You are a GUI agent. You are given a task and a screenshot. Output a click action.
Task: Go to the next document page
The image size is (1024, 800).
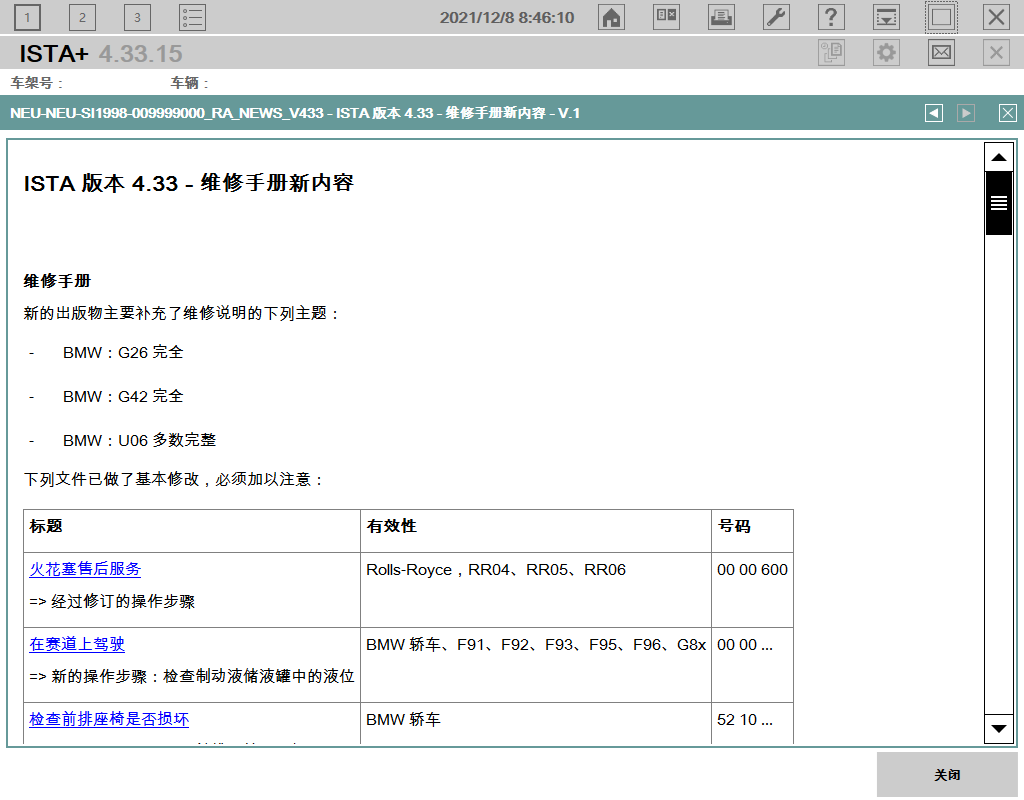pyautogui.click(x=966, y=113)
